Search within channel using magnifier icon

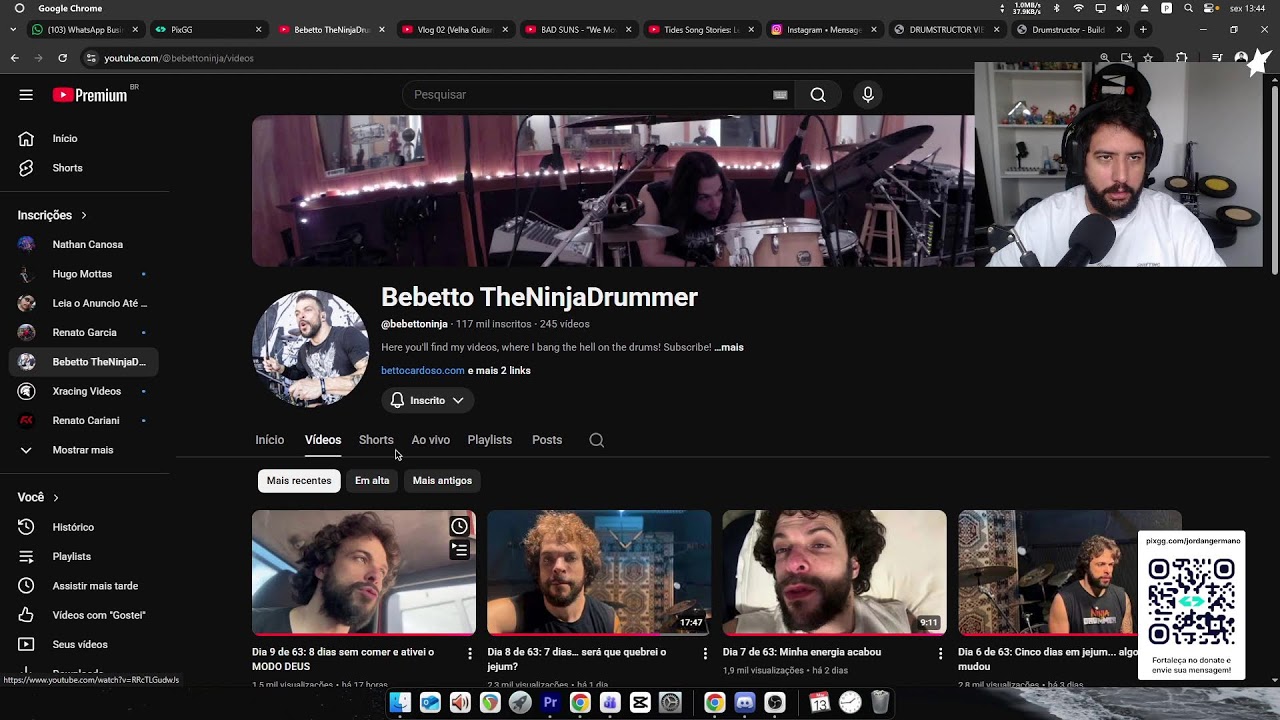click(x=597, y=440)
